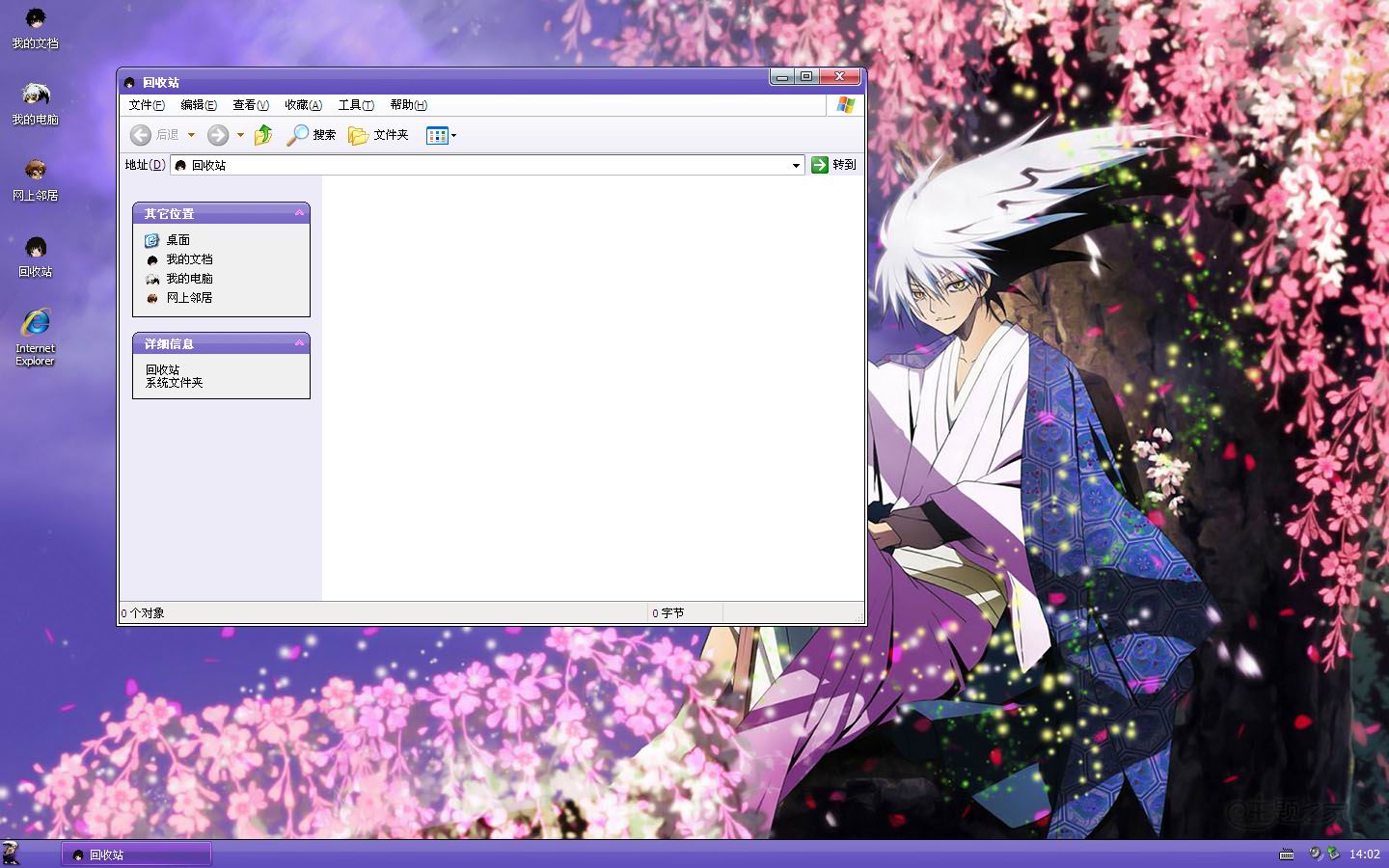1389x868 pixels.
Task: Open the 查看(V) menu
Action: (251, 105)
